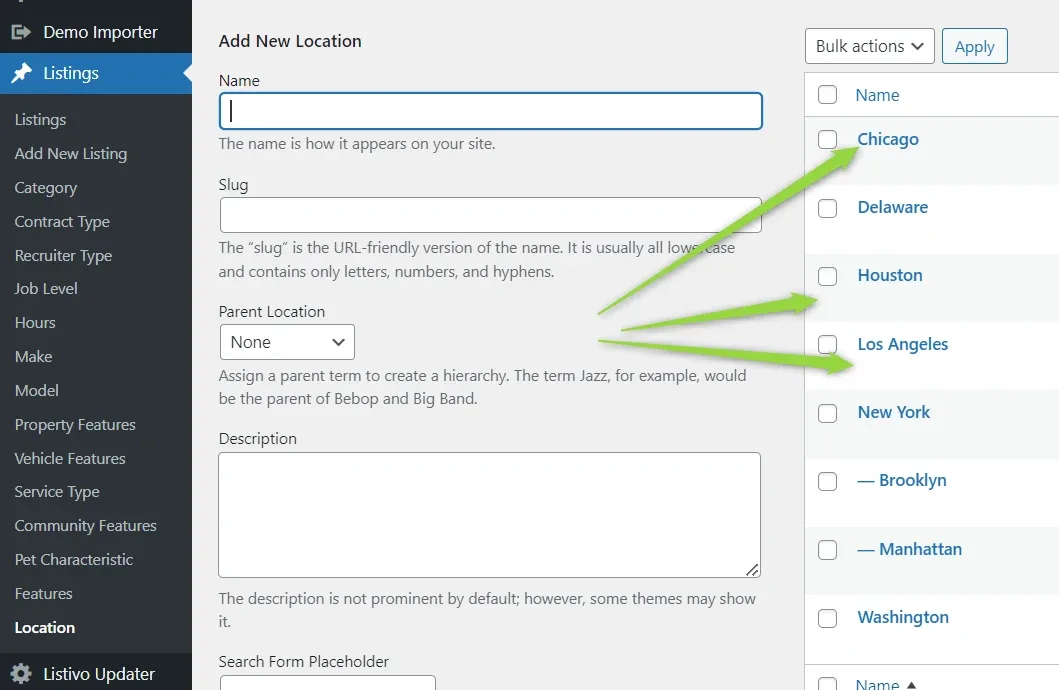Open Listivo Updater in the sidebar

coord(96,674)
